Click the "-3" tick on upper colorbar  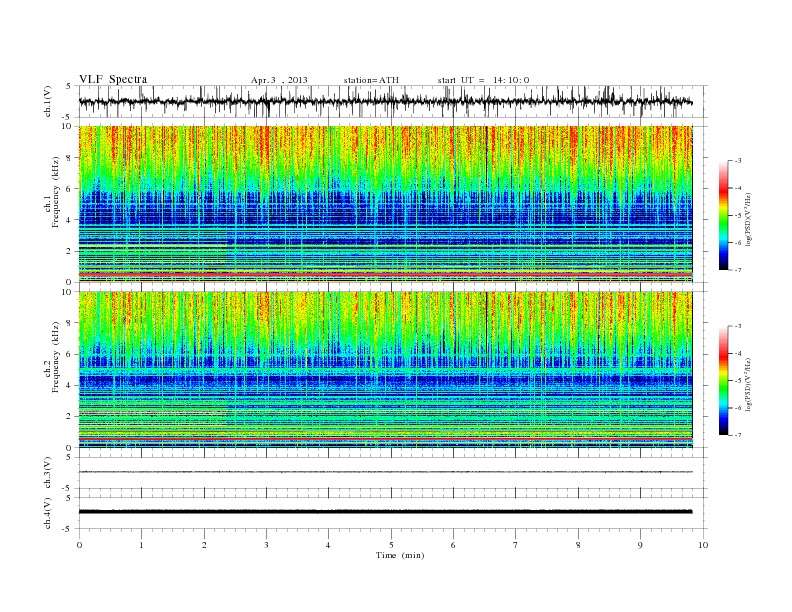coord(737,161)
